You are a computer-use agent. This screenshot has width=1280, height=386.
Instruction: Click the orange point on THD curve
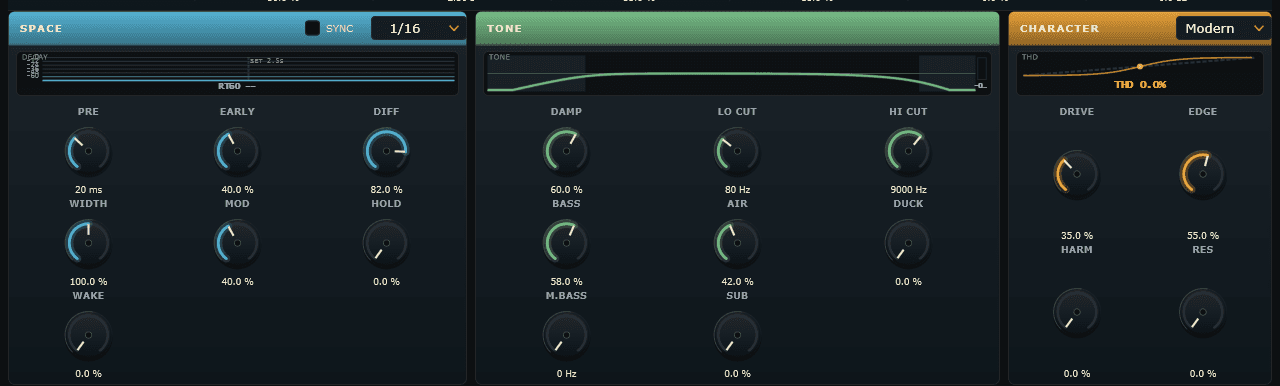click(x=1139, y=66)
